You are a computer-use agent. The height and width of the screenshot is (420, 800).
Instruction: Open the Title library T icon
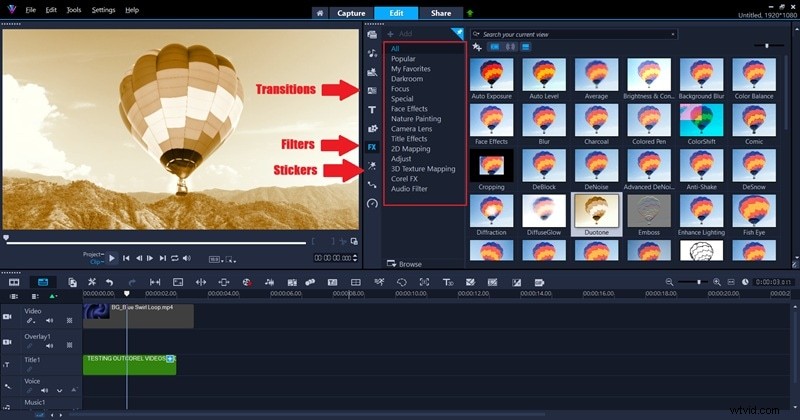pos(372,110)
